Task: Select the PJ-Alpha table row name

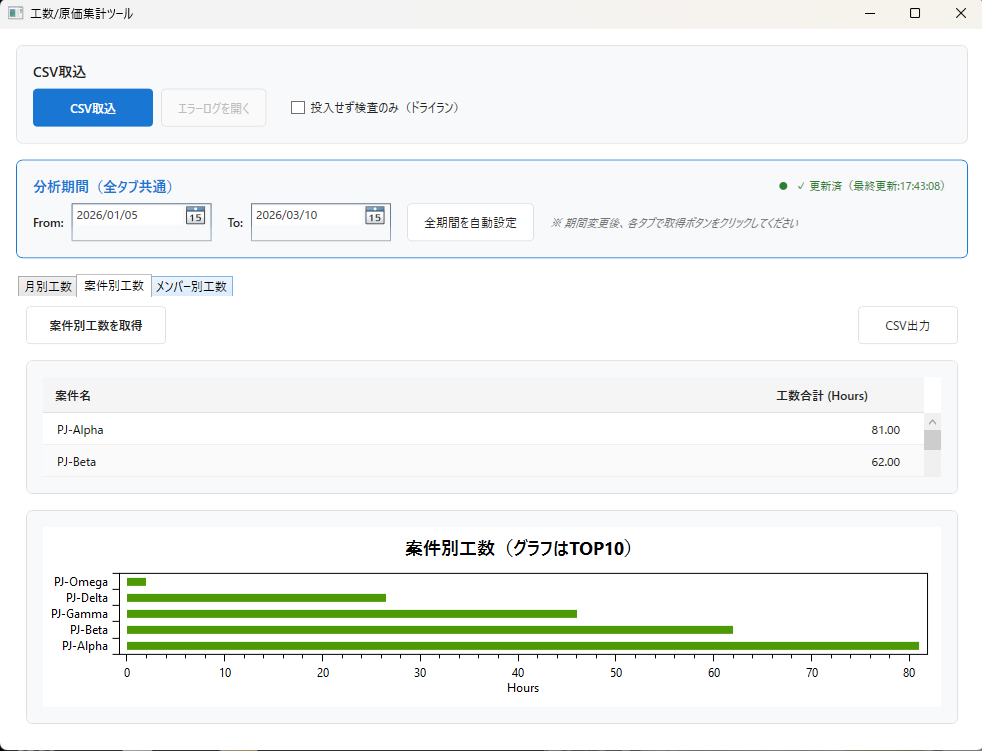Action: click(x=80, y=430)
